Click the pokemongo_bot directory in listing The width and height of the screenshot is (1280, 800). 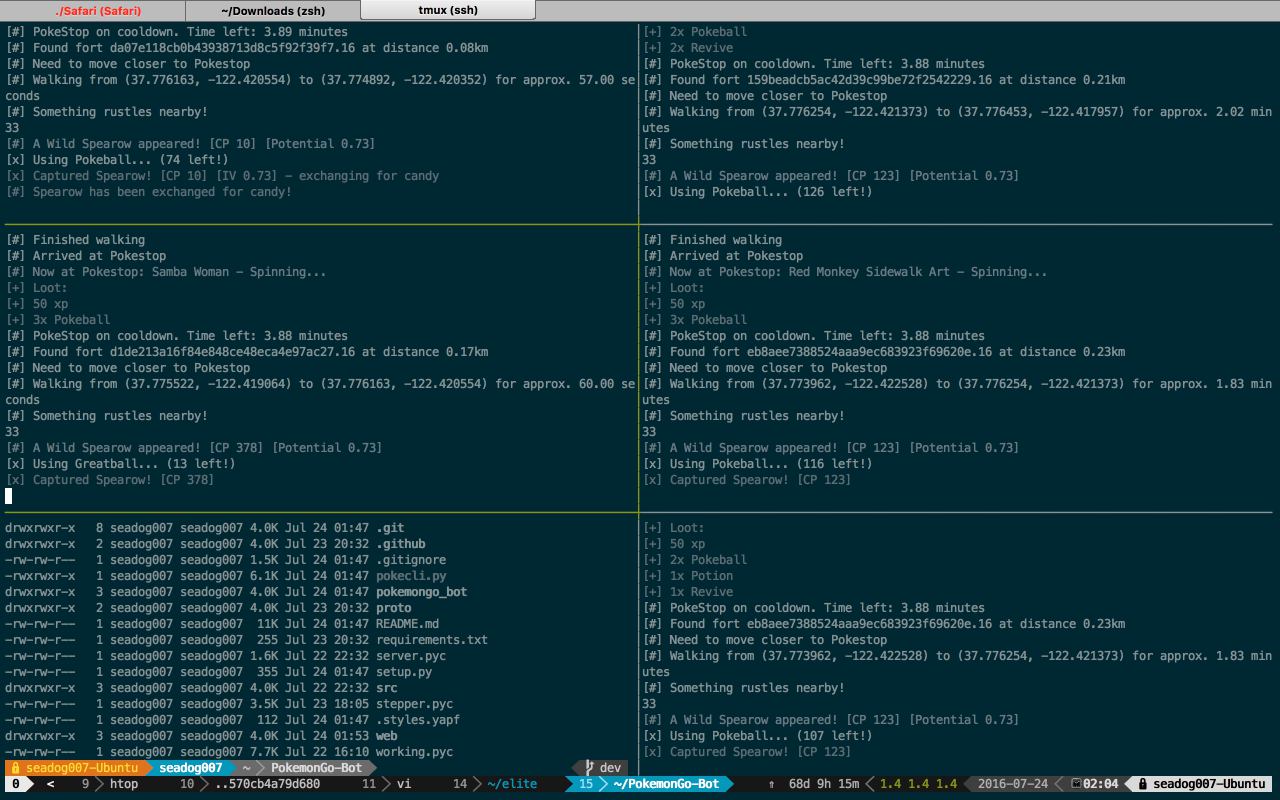click(421, 592)
